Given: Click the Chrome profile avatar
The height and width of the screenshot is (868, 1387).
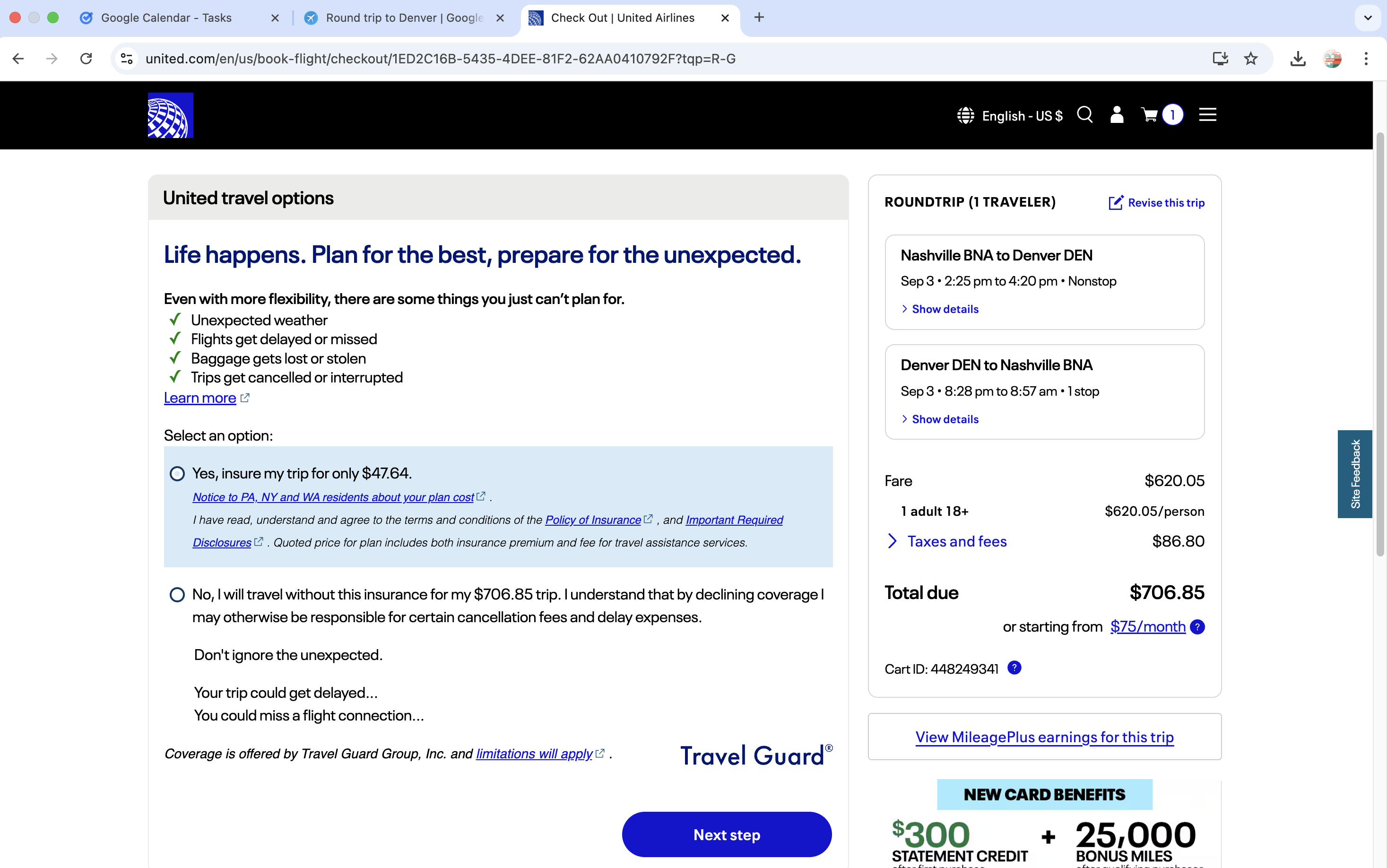Looking at the screenshot, I should 1332,59.
